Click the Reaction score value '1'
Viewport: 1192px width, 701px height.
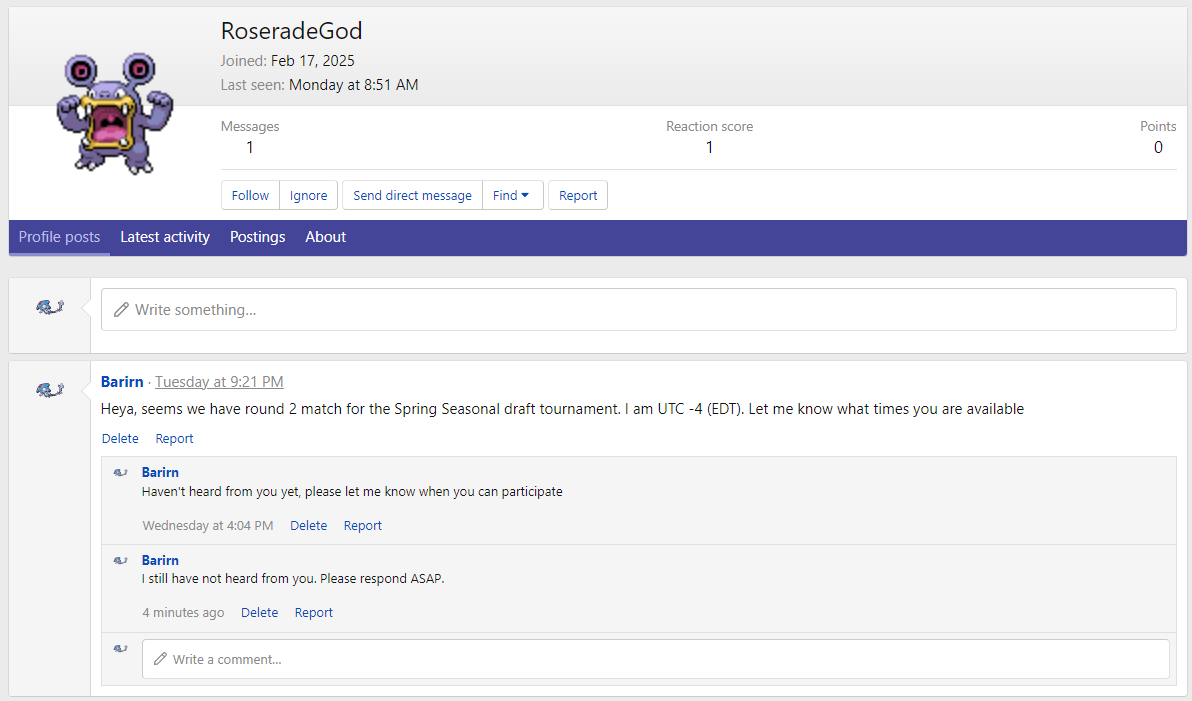(x=709, y=147)
